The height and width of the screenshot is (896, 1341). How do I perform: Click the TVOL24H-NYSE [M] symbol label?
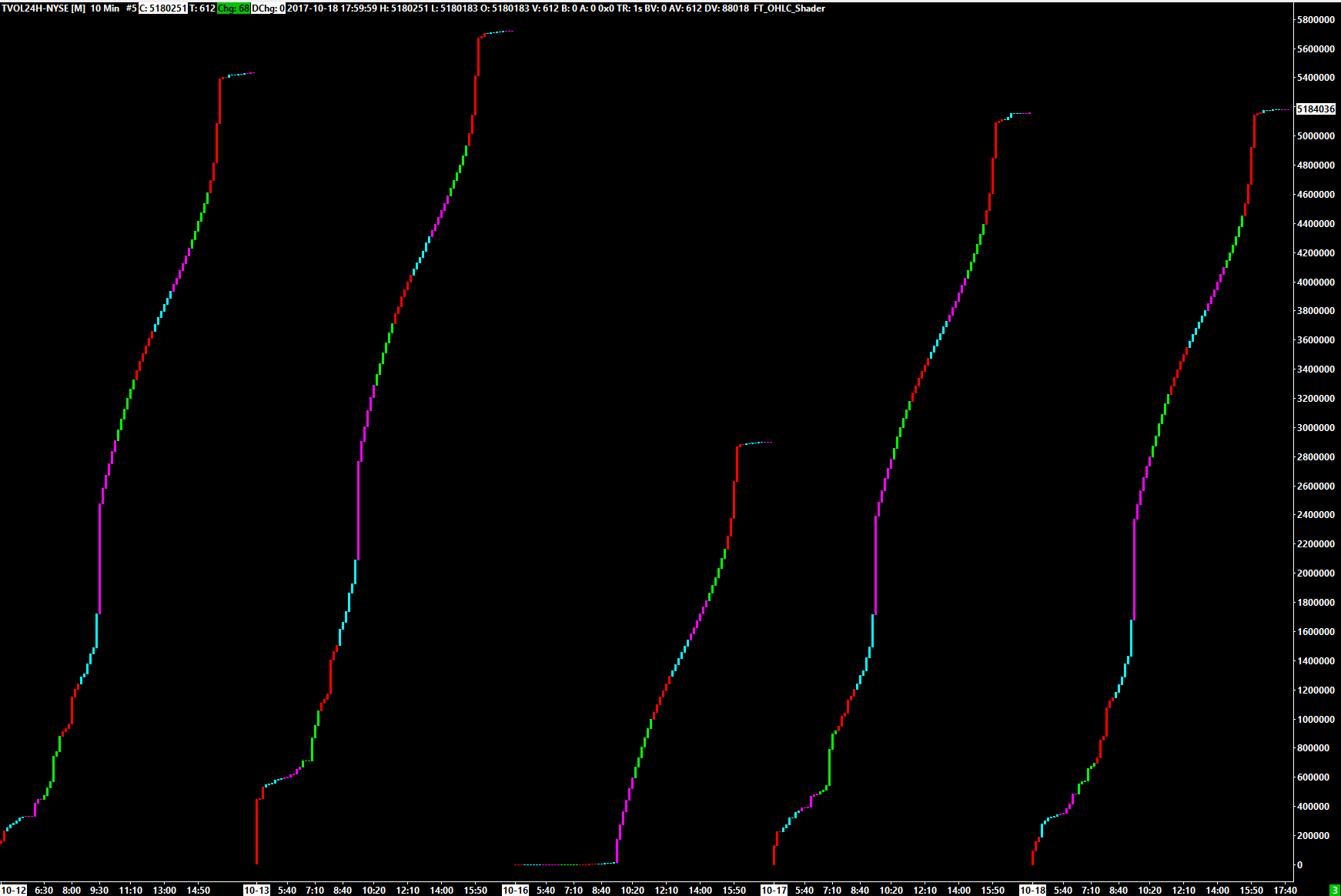pyautogui.click(x=43, y=8)
